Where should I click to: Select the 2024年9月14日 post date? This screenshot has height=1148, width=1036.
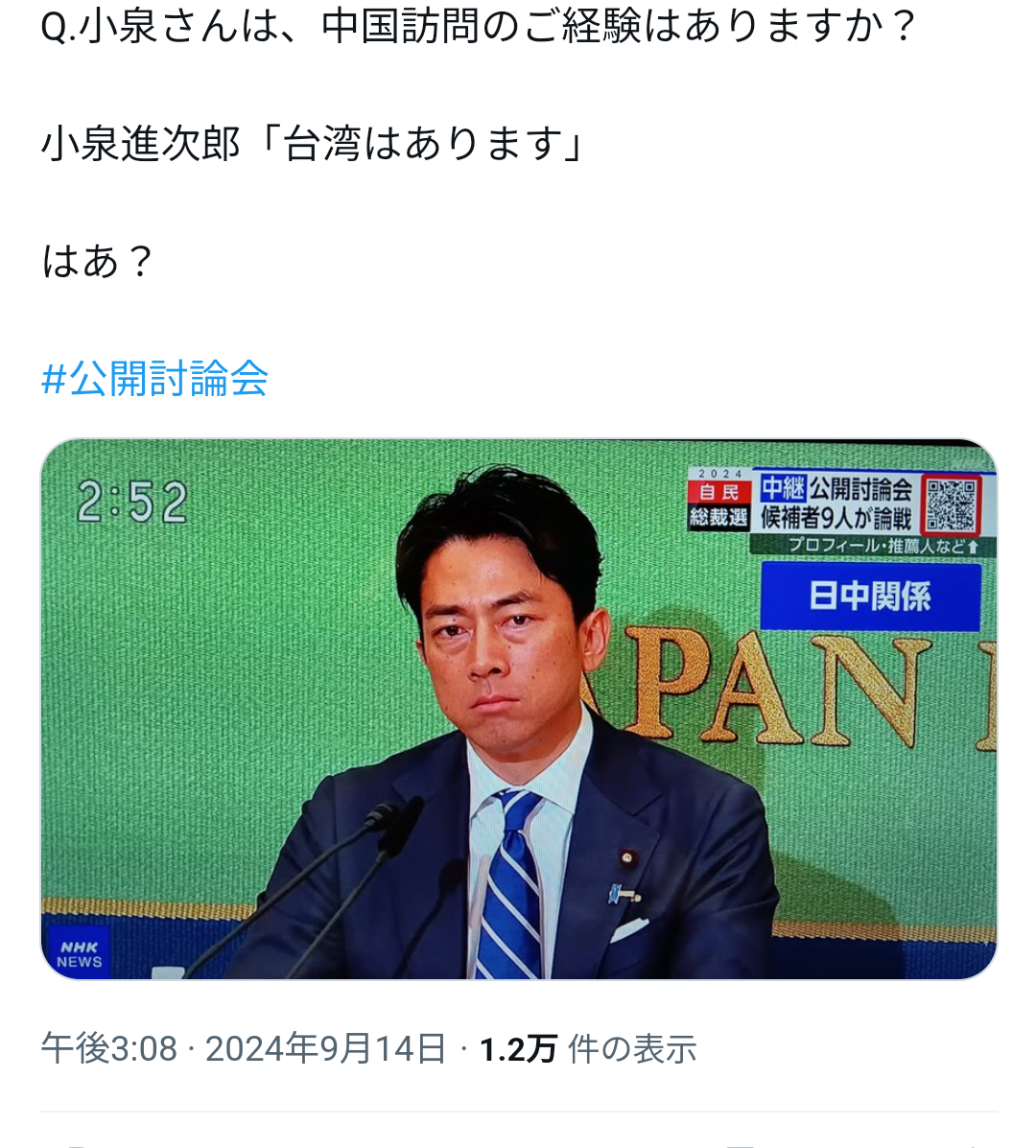(325, 1047)
